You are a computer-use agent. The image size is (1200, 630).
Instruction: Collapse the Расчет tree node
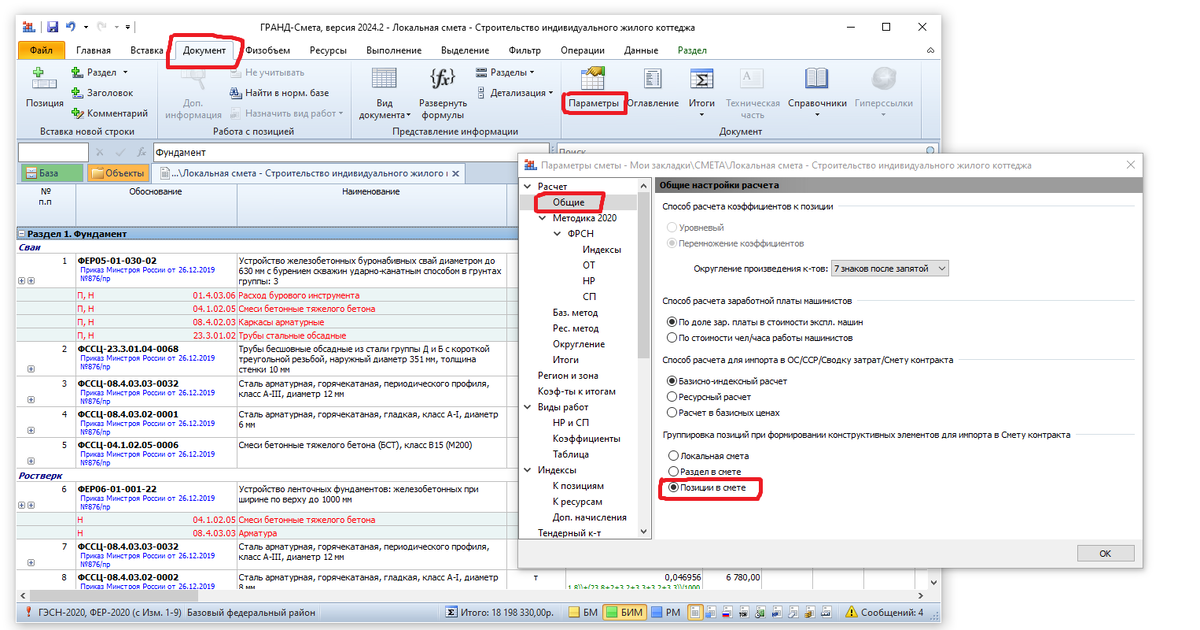pyautogui.click(x=528, y=187)
